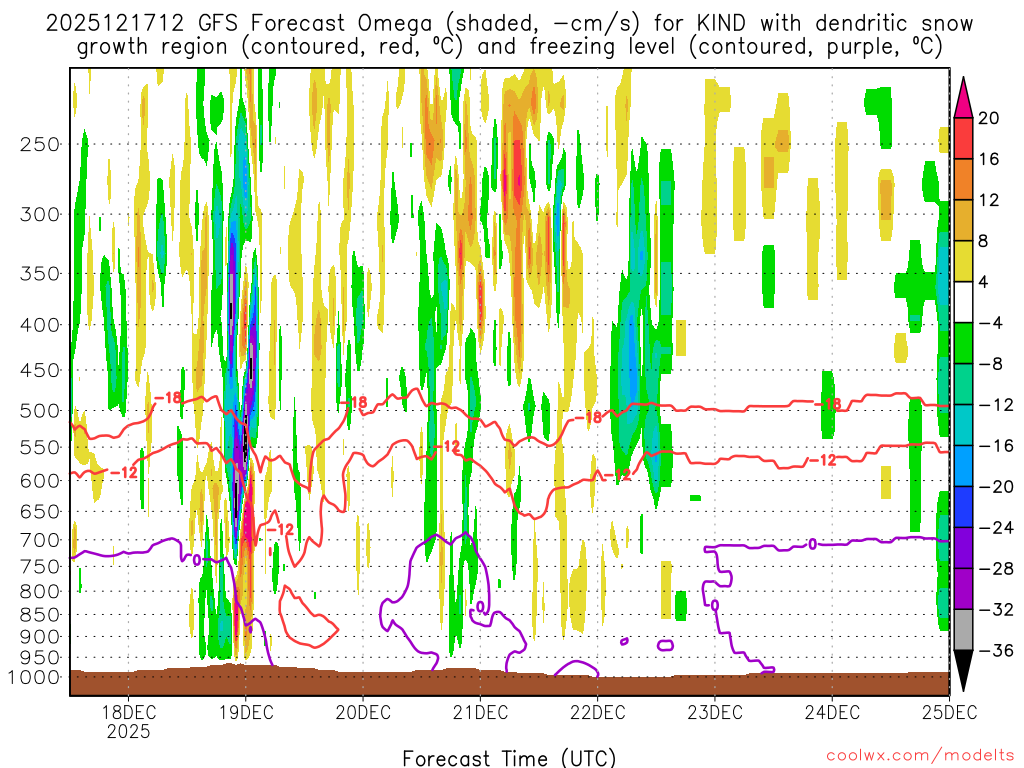Click the first chart title line starting 2025121712

tap(509, 24)
